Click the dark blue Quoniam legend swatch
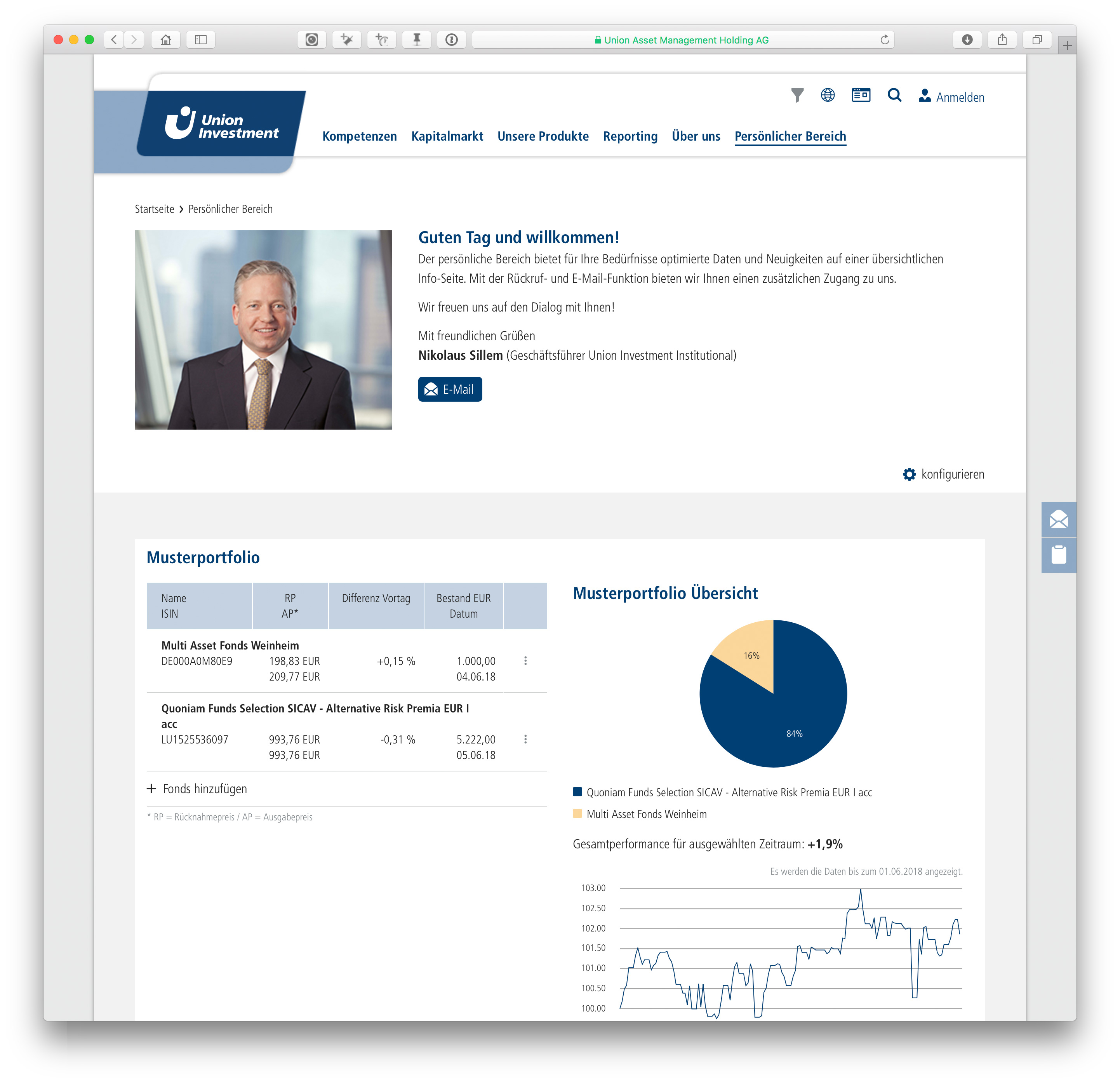 pos(577,792)
